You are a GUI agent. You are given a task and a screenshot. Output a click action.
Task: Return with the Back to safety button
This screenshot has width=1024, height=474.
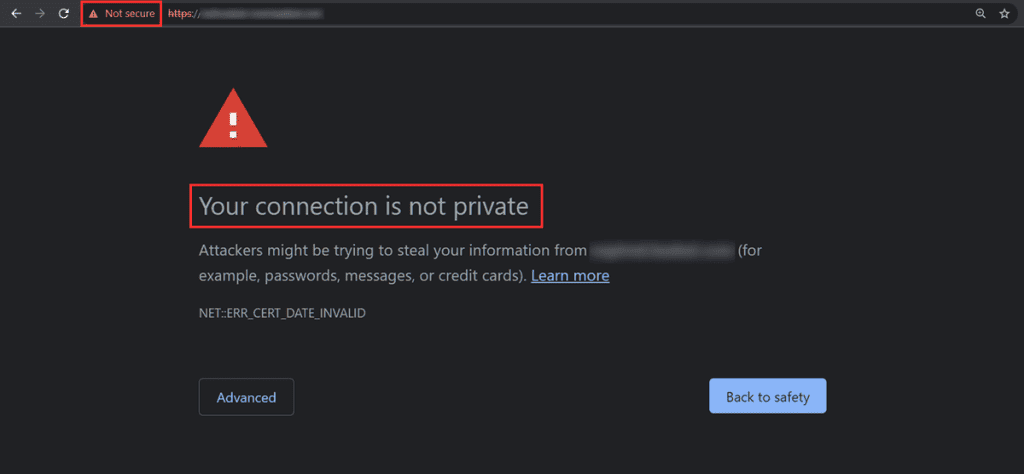coord(767,396)
